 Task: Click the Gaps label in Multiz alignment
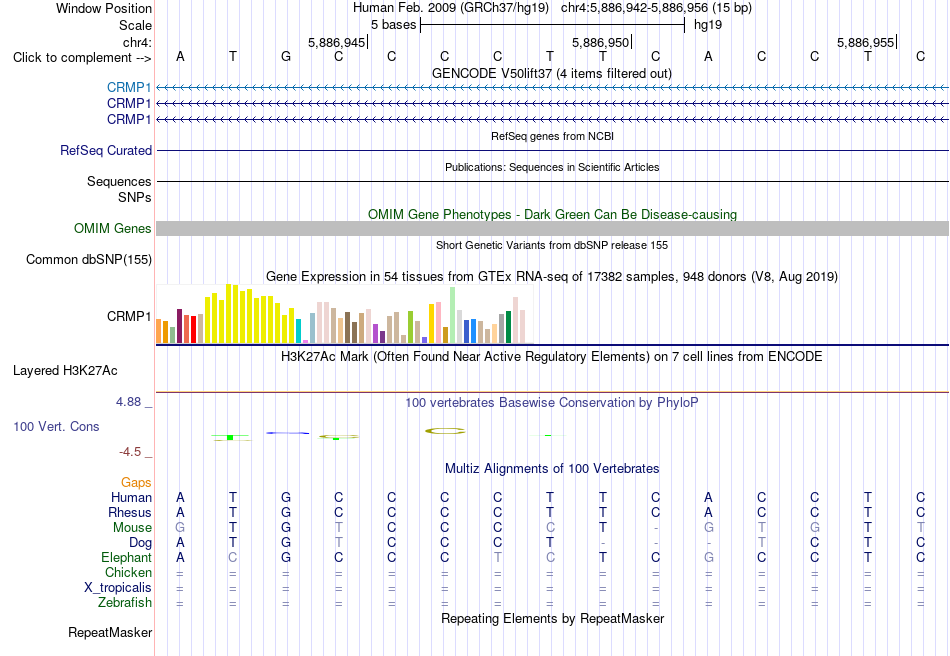[x=136, y=482]
